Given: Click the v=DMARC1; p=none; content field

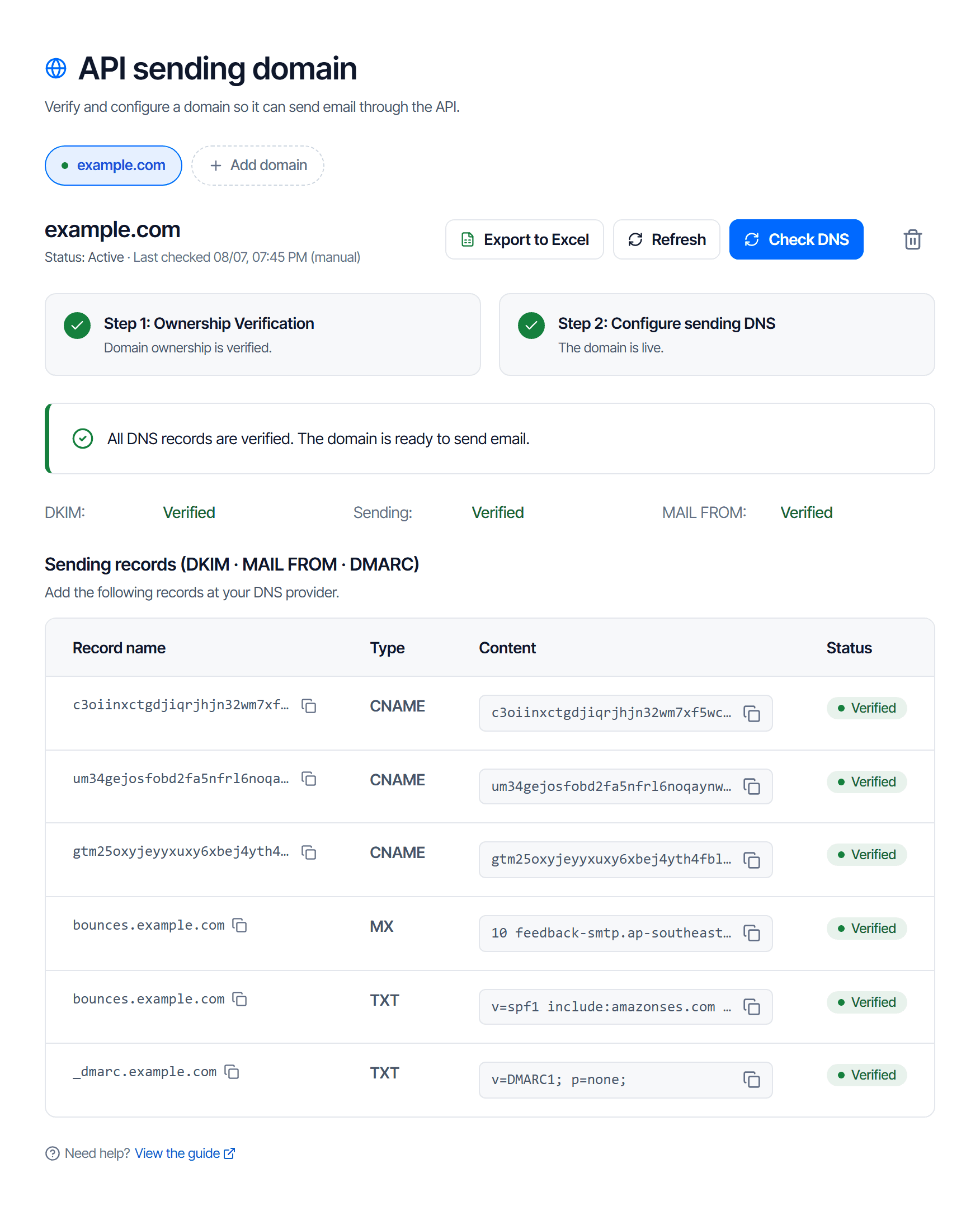Looking at the screenshot, I should tap(625, 1080).
